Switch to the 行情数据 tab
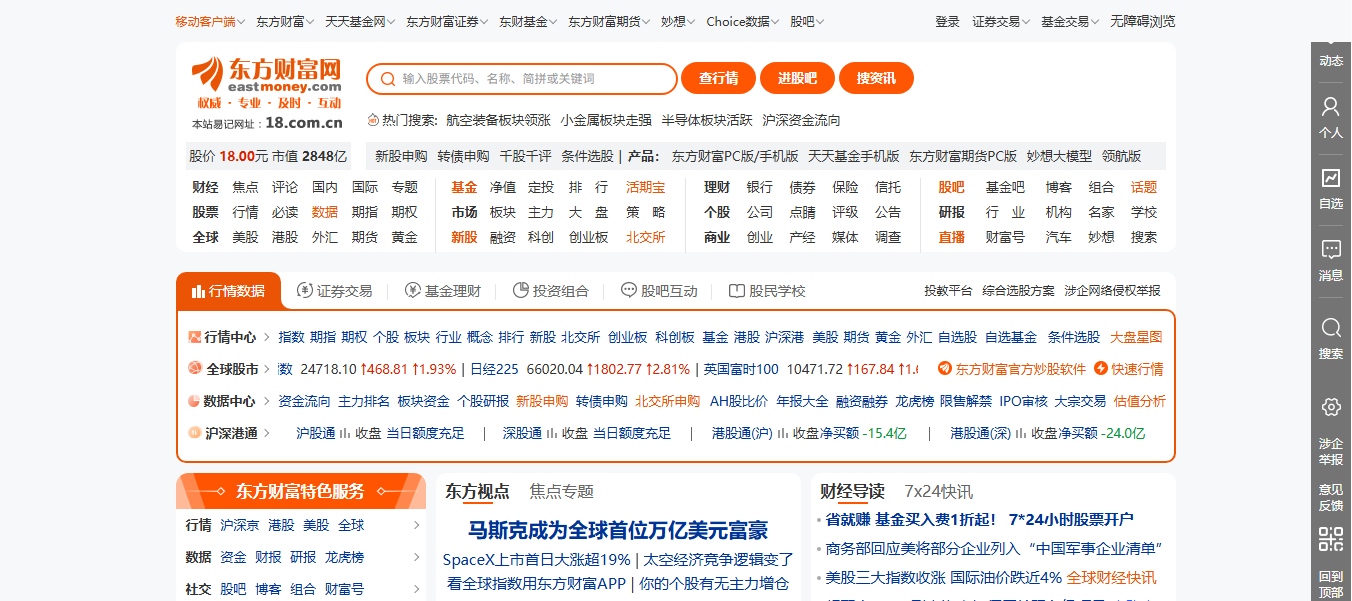Viewport: 1352px width, 601px height. coord(229,291)
